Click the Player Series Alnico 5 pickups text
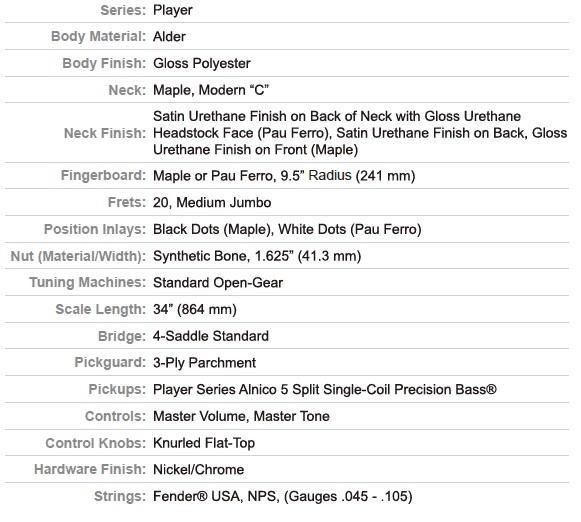 click(325, 389)
